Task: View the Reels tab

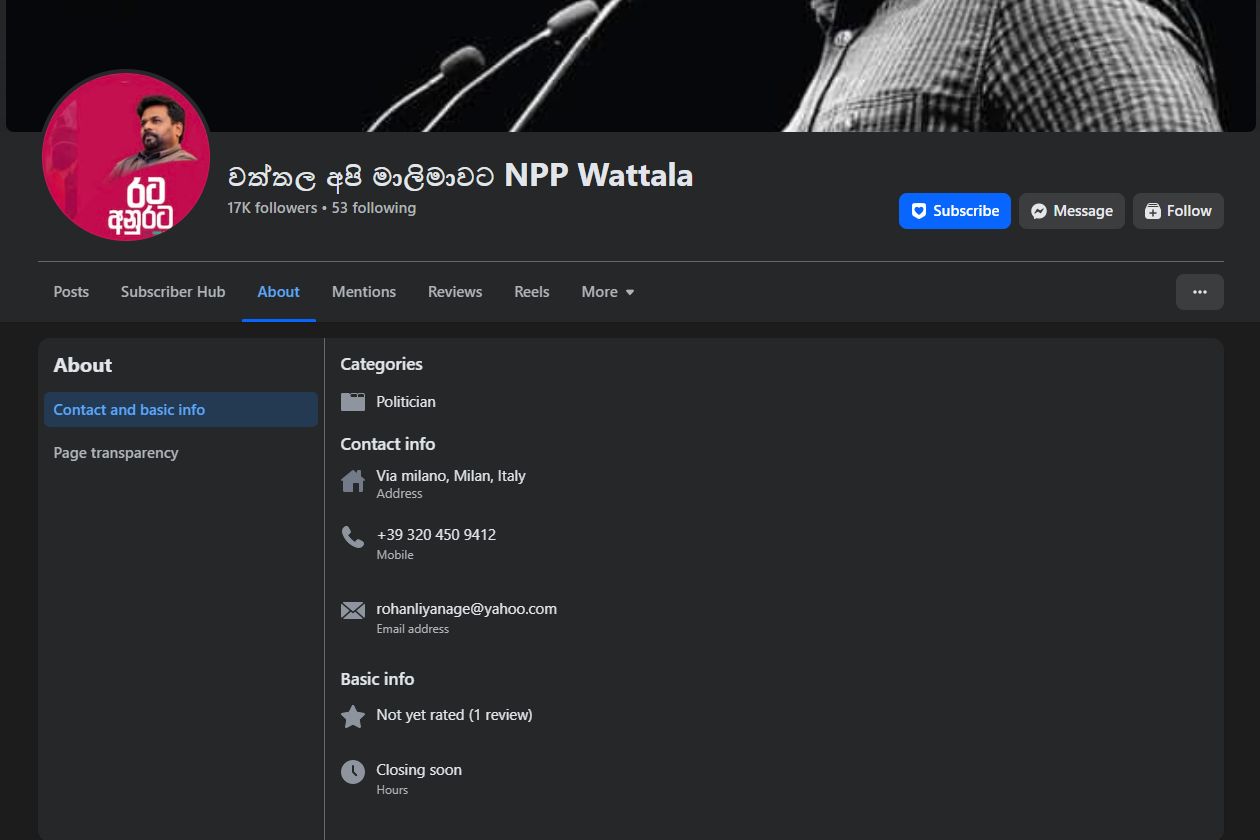Action: [532, 292]
